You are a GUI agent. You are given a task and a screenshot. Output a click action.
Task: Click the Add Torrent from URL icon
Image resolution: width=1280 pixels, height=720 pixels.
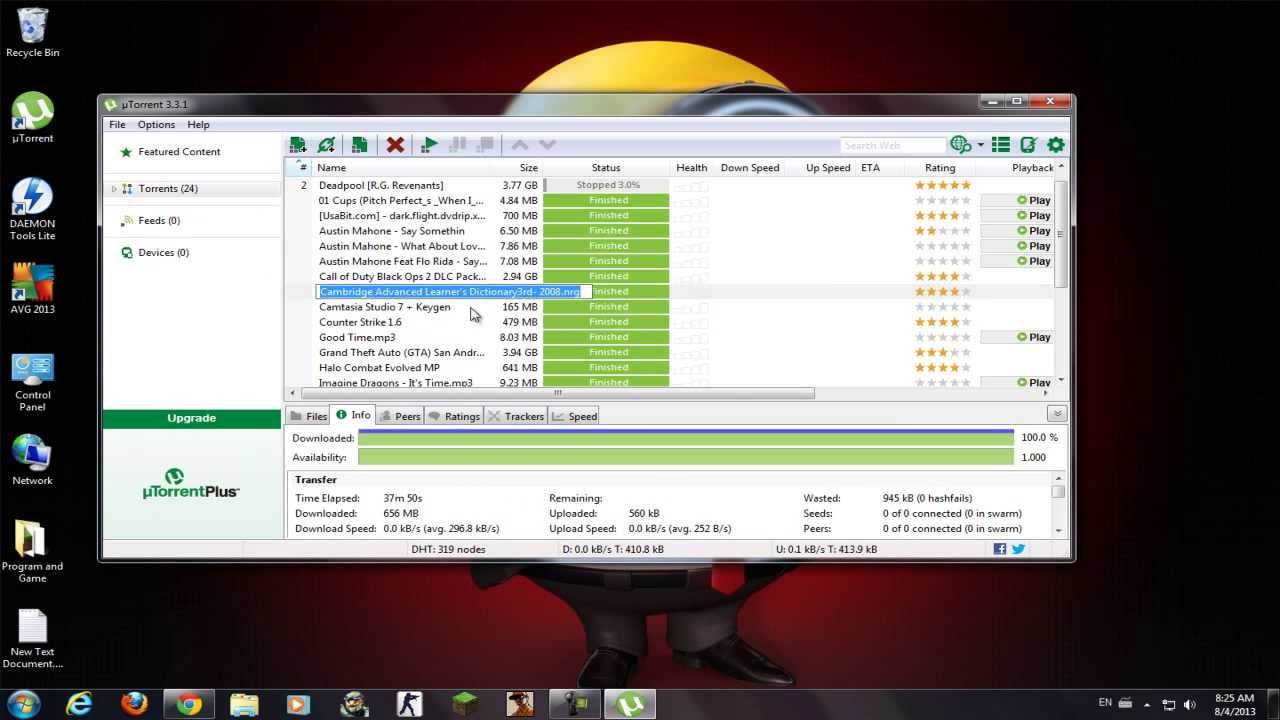326,145
